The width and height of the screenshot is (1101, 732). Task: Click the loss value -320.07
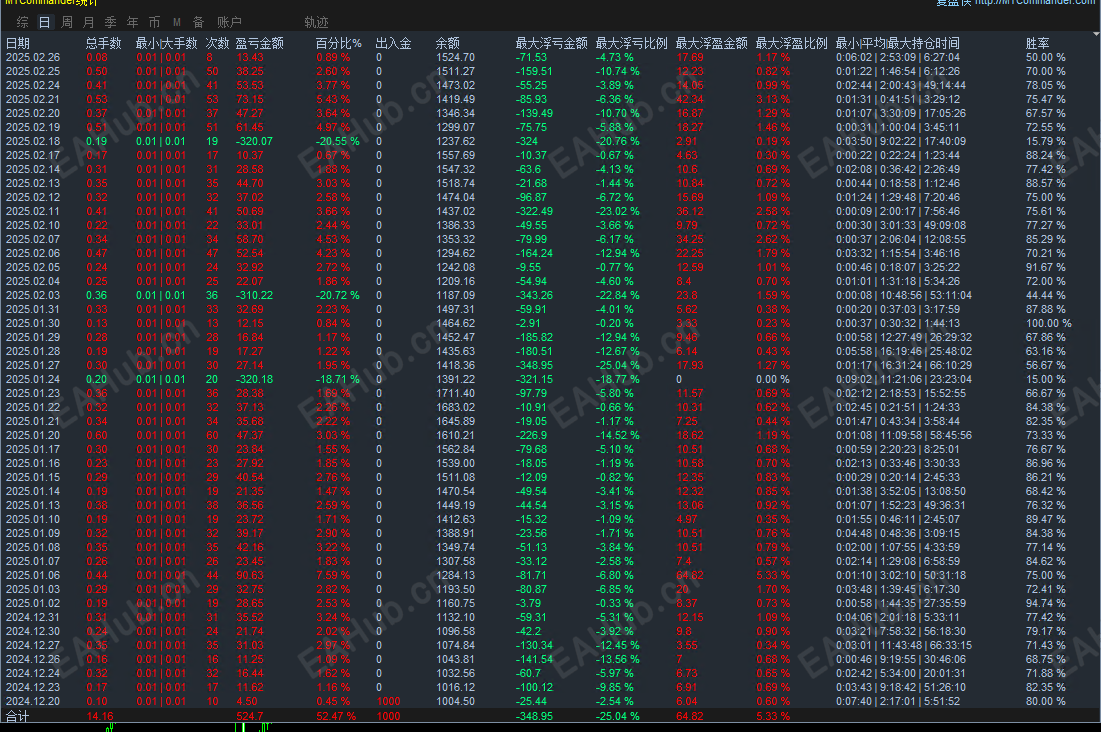click(x=254, y=141)
